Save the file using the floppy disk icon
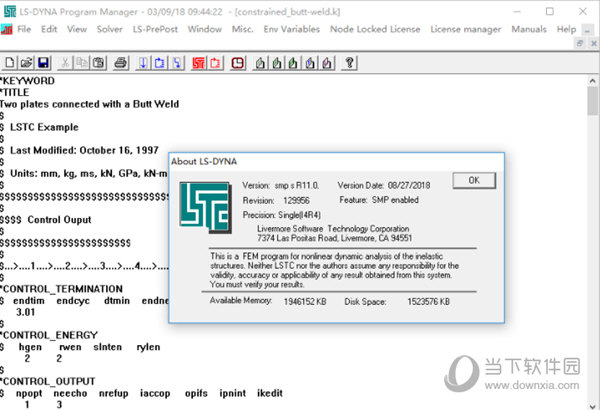The height and width of the screenshot is (410, 600). point(43,63)
